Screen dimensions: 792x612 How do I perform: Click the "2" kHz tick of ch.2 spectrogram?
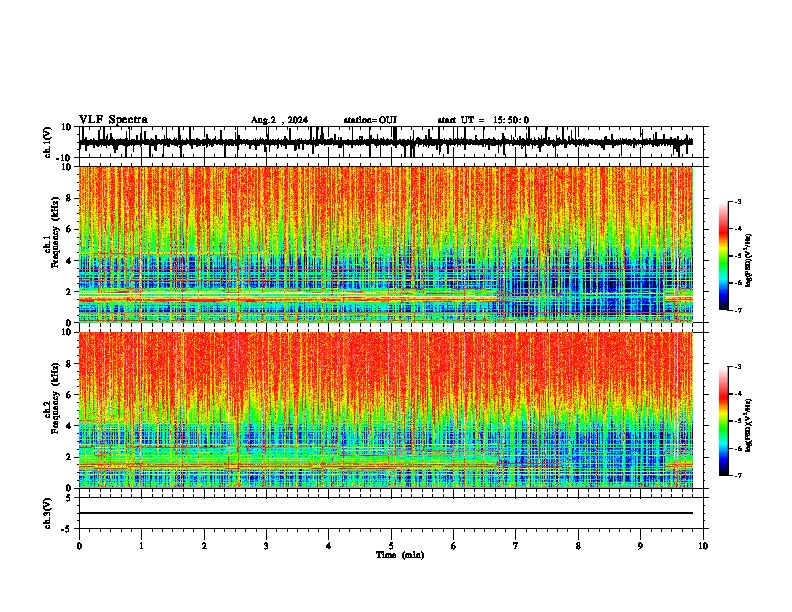(70, 457)
